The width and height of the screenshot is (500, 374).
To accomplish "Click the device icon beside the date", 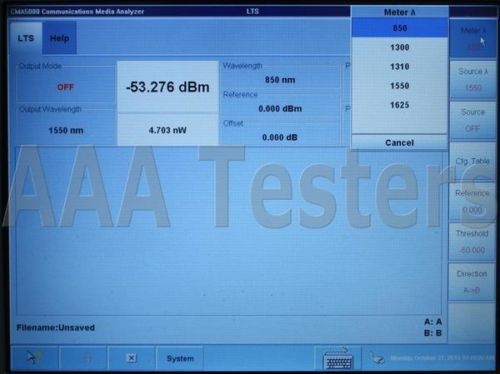I will [x=377, y=359].
